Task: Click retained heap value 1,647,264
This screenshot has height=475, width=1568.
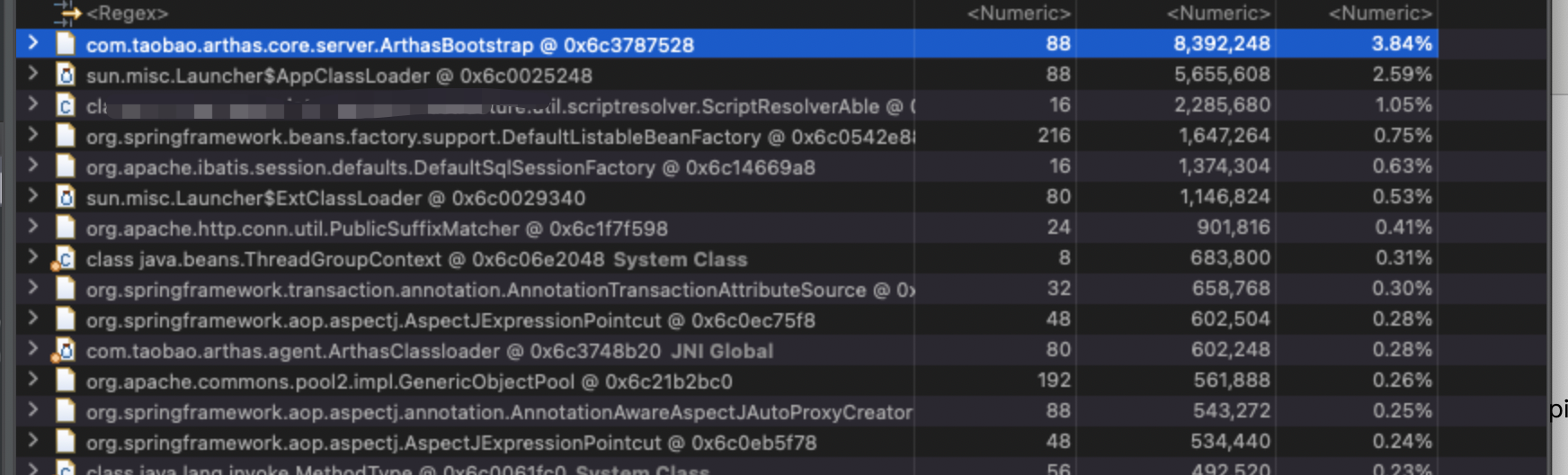Action: tap(1225, 135)
